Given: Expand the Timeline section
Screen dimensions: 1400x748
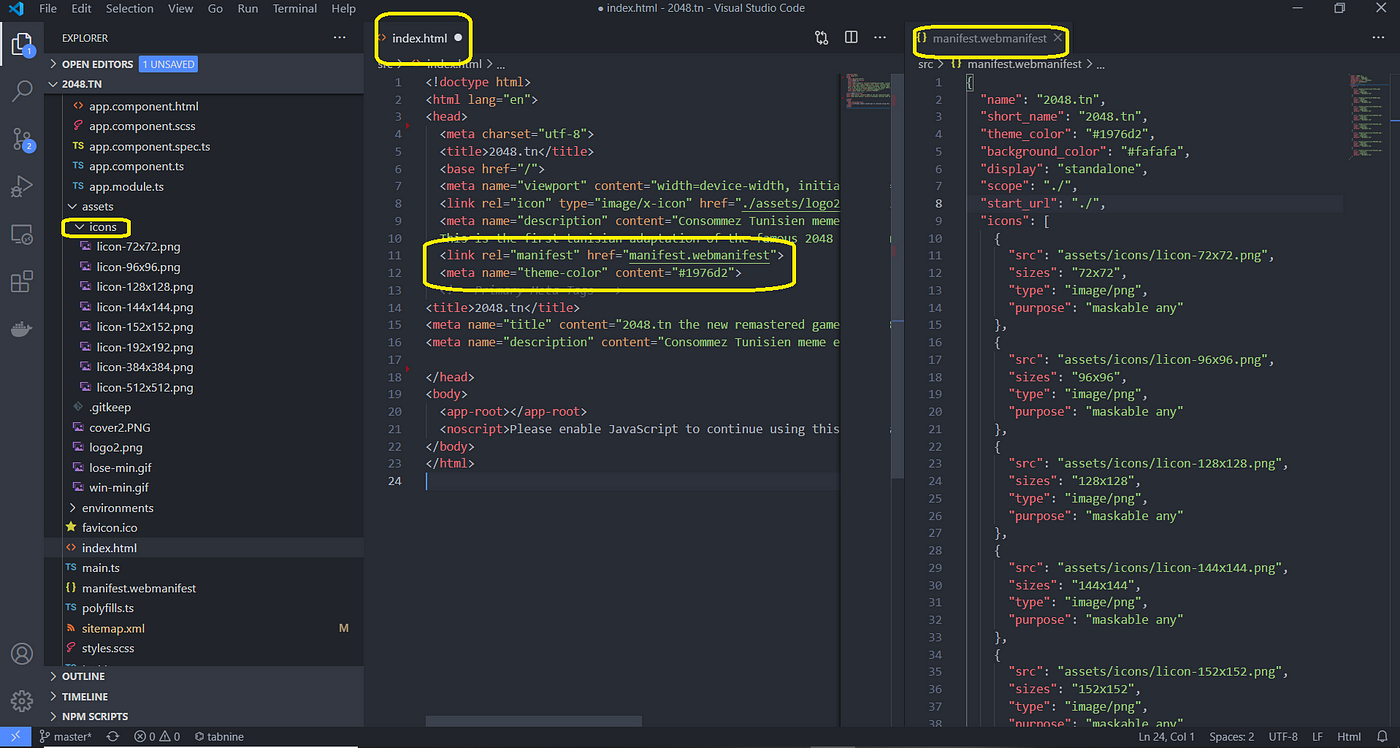Looking at the screenshot, I should tap(55, 697).
